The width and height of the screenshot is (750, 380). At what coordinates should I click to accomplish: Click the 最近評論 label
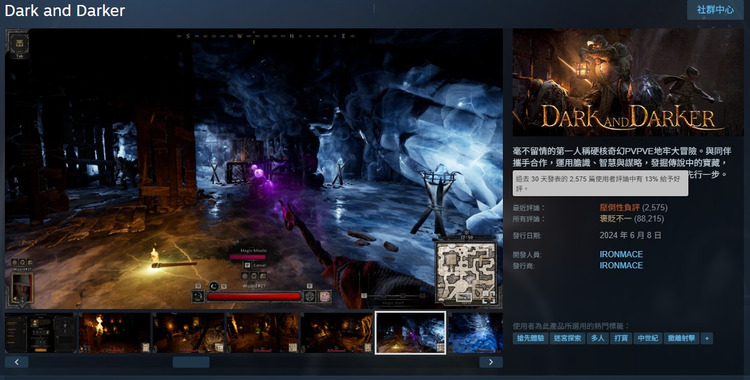coord(529,208)
